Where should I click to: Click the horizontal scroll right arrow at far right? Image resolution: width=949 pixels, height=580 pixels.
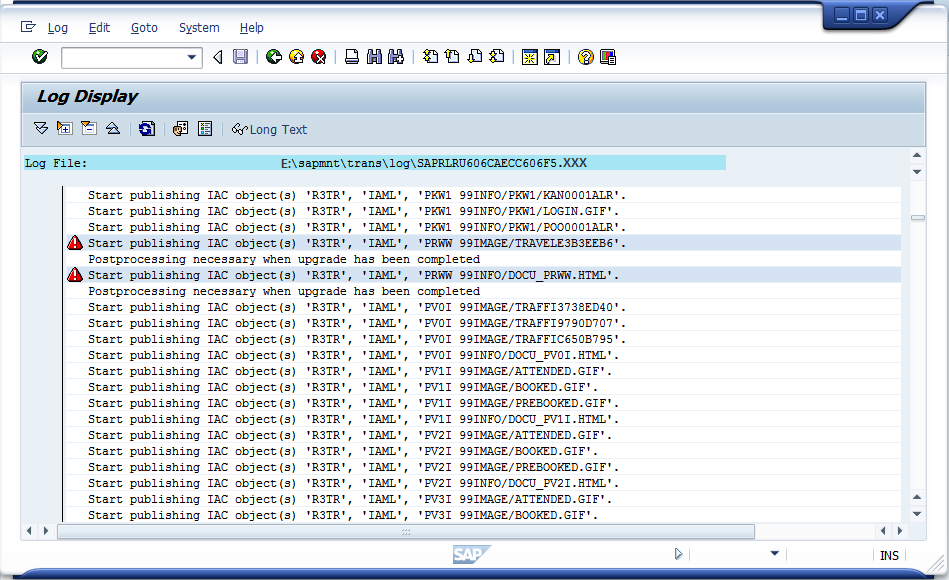coord(900,531)
